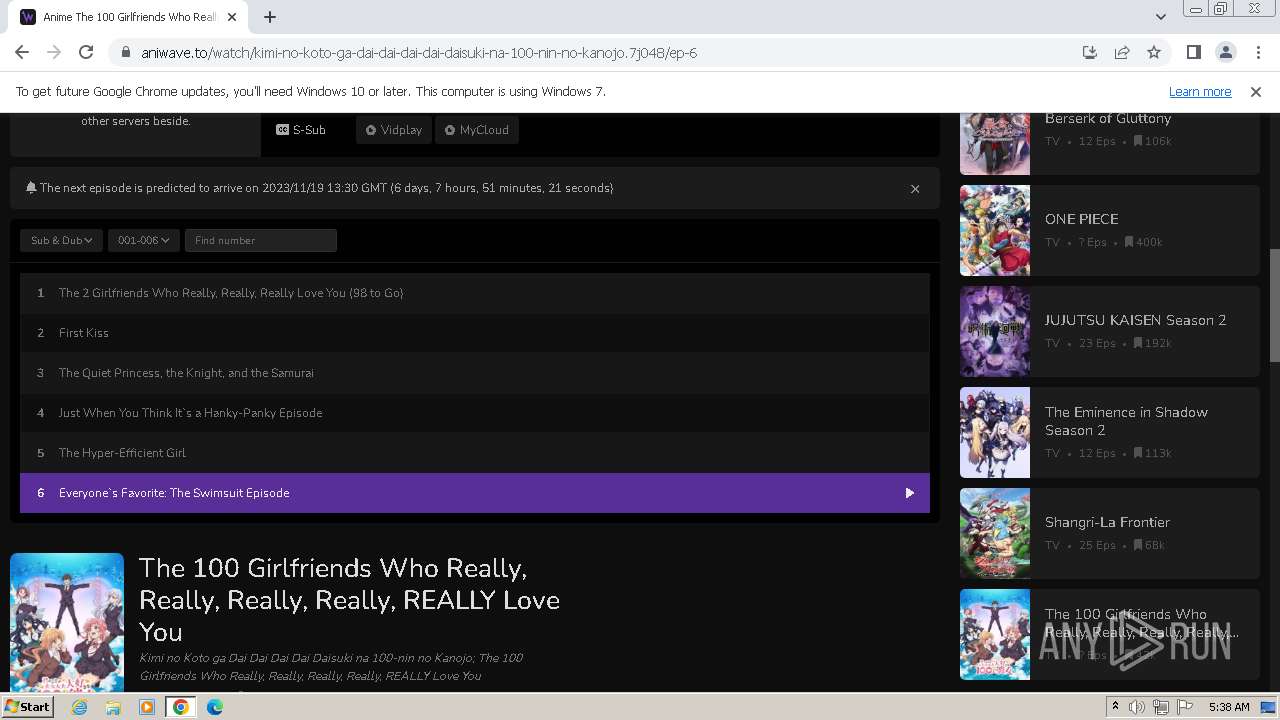Click play icon on episode 6 row
This screenshot has width=1280, height=720.
pyautogui.click(x=909, y=493)
